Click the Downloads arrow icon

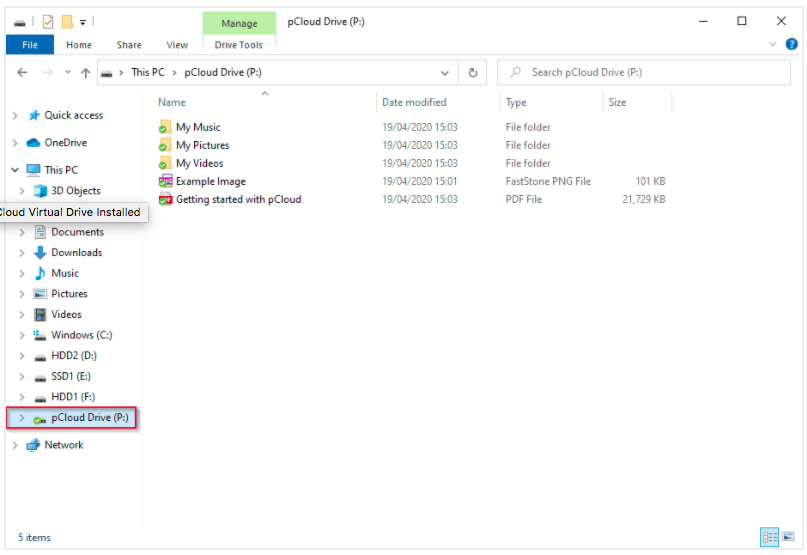tap(40, 253)
